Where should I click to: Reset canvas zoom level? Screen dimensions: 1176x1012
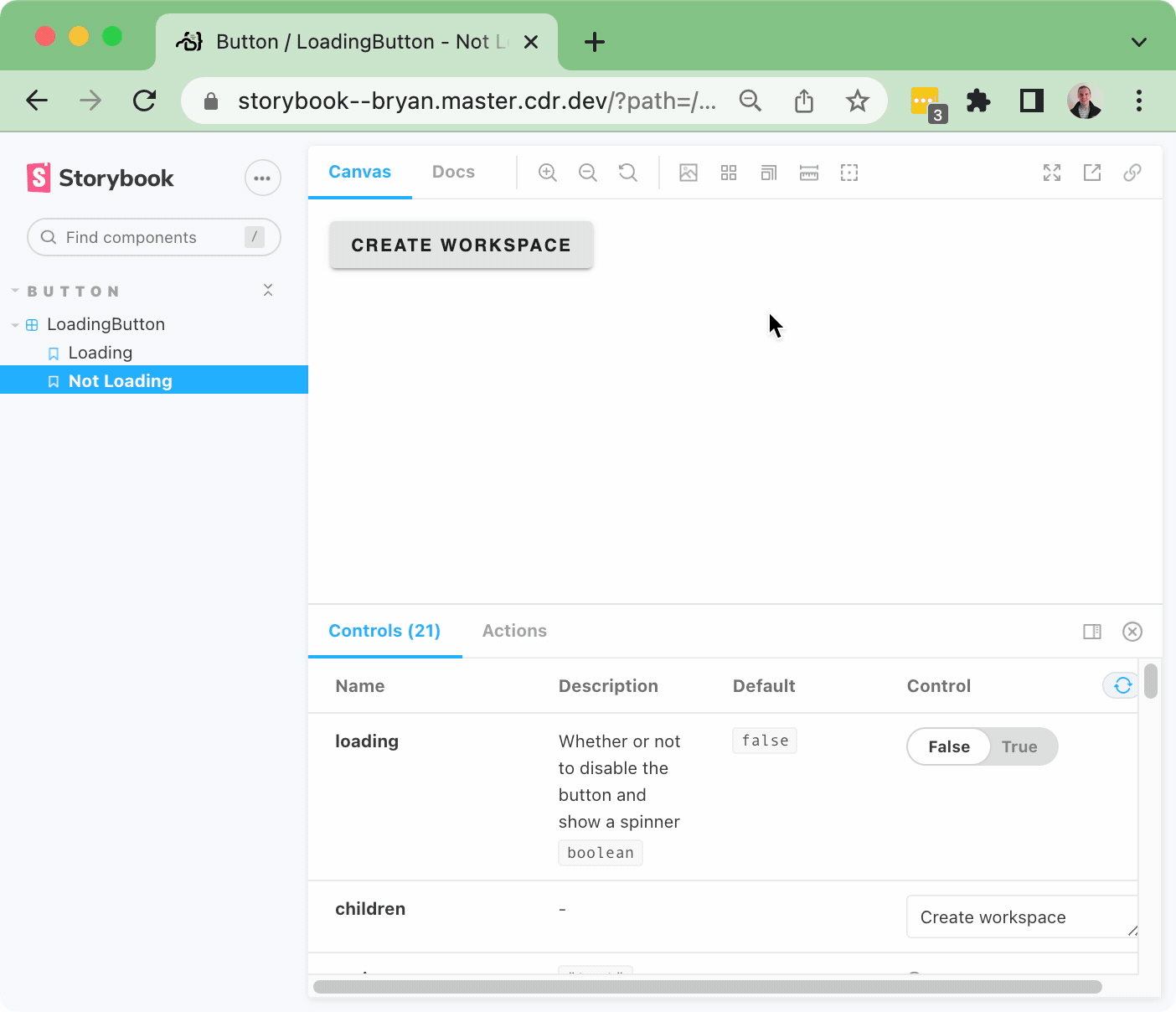[628, 173]
